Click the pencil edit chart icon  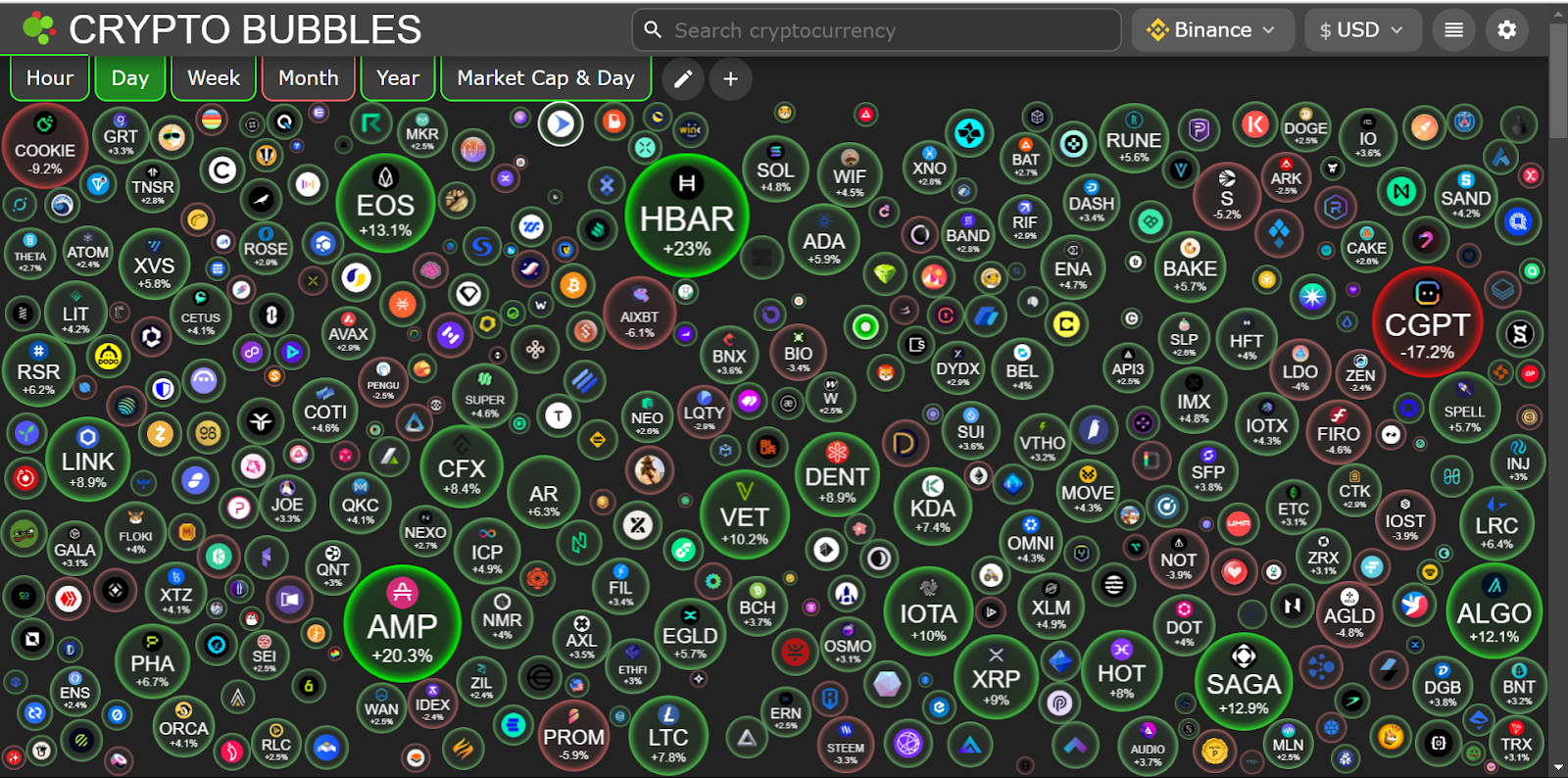pyautogui.click(x=683, y=79)
